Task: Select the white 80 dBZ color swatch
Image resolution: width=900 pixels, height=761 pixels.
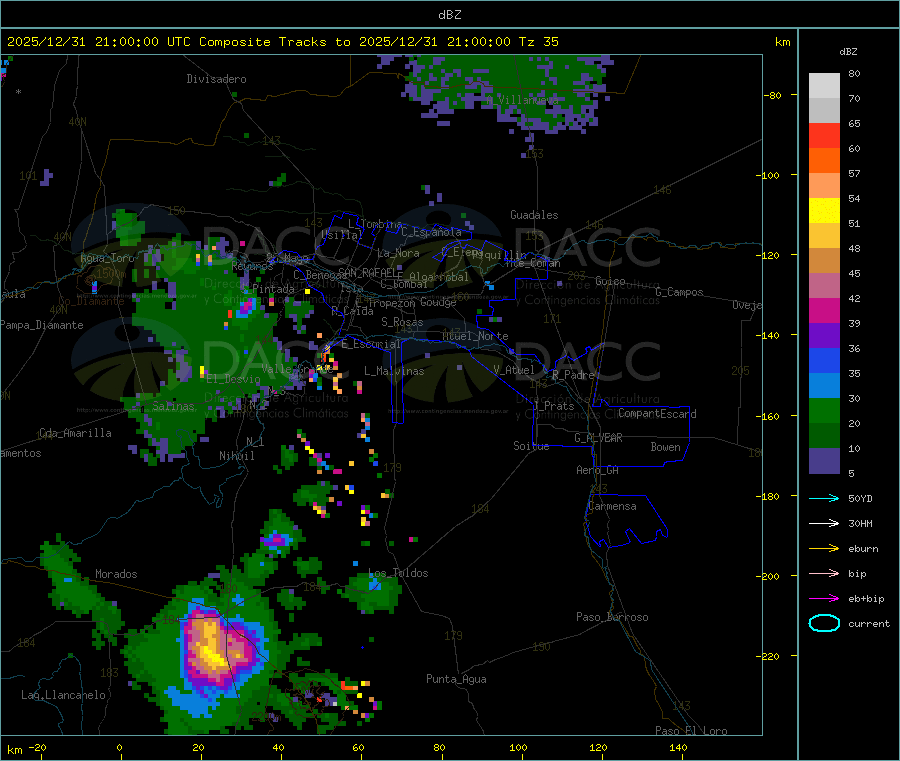Action: [824, 86]
